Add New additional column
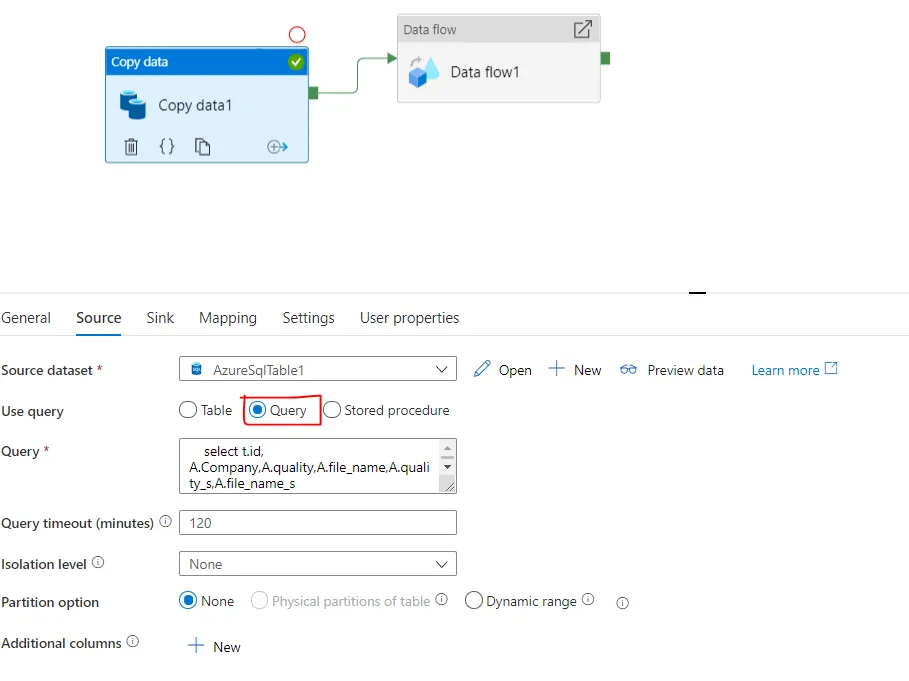The height and width of the screenshot is (681, 909). [214, 646]
